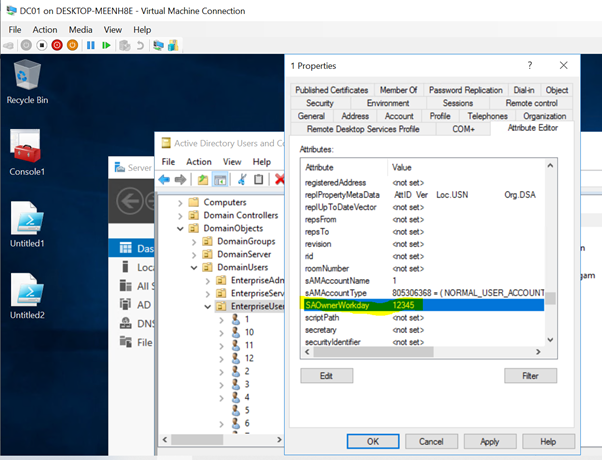
Task: Click the grey Start VM icon
Action: tap(26, 45)
